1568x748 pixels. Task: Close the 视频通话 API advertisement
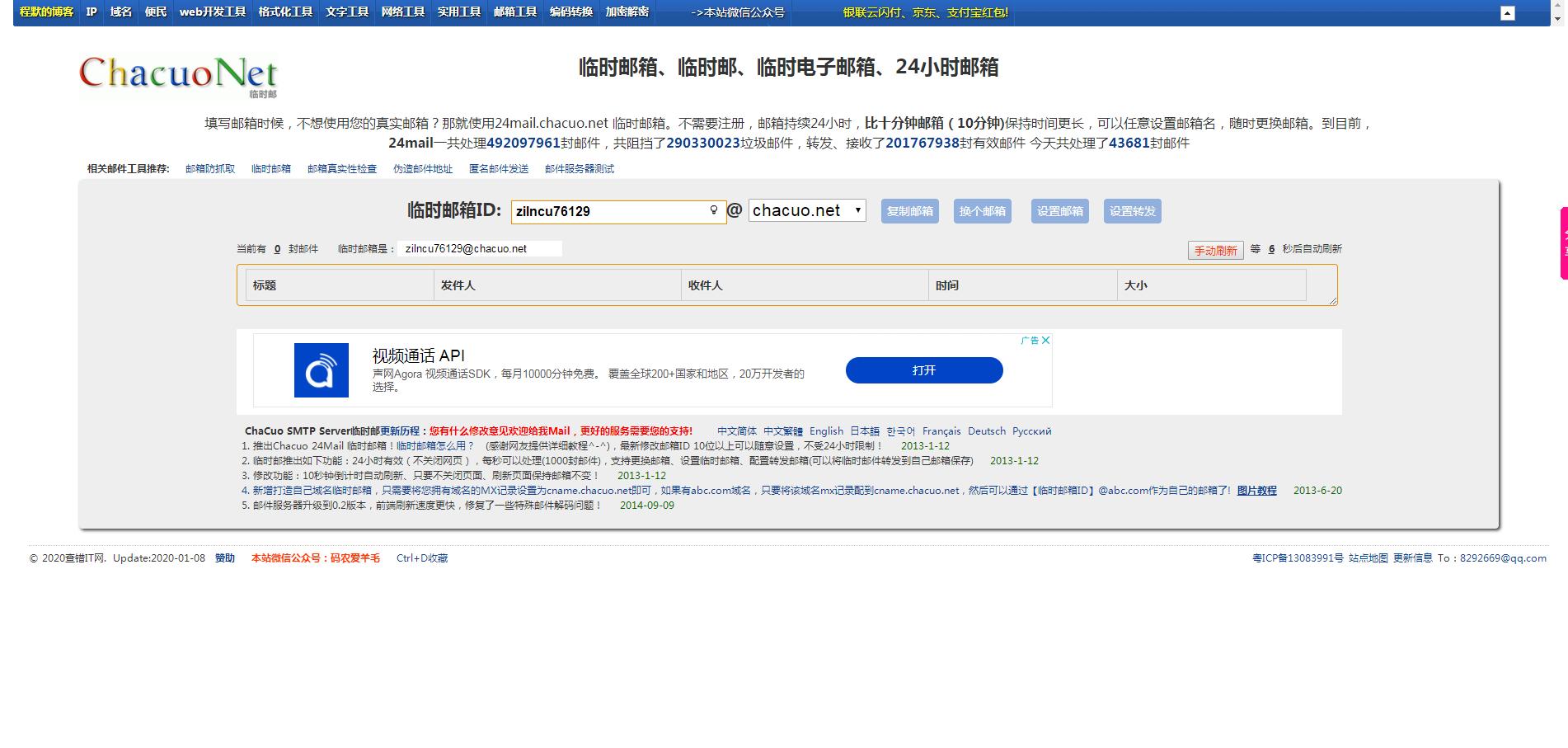[1045, 340]
